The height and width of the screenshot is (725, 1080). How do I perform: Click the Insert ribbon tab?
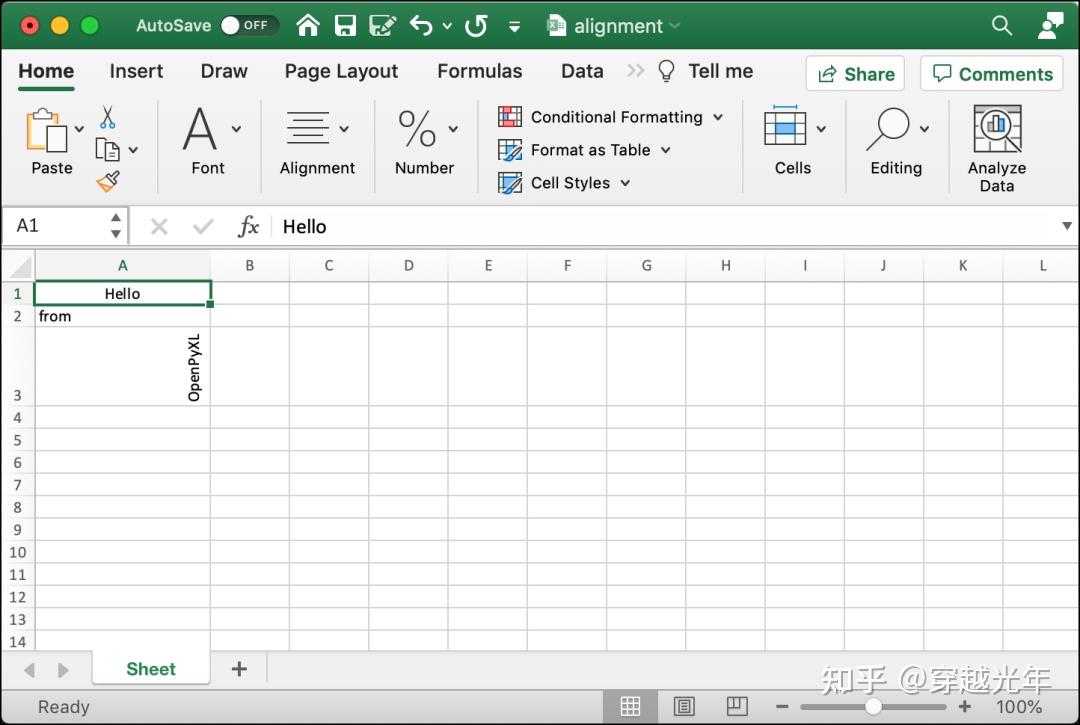click(136, 71)
